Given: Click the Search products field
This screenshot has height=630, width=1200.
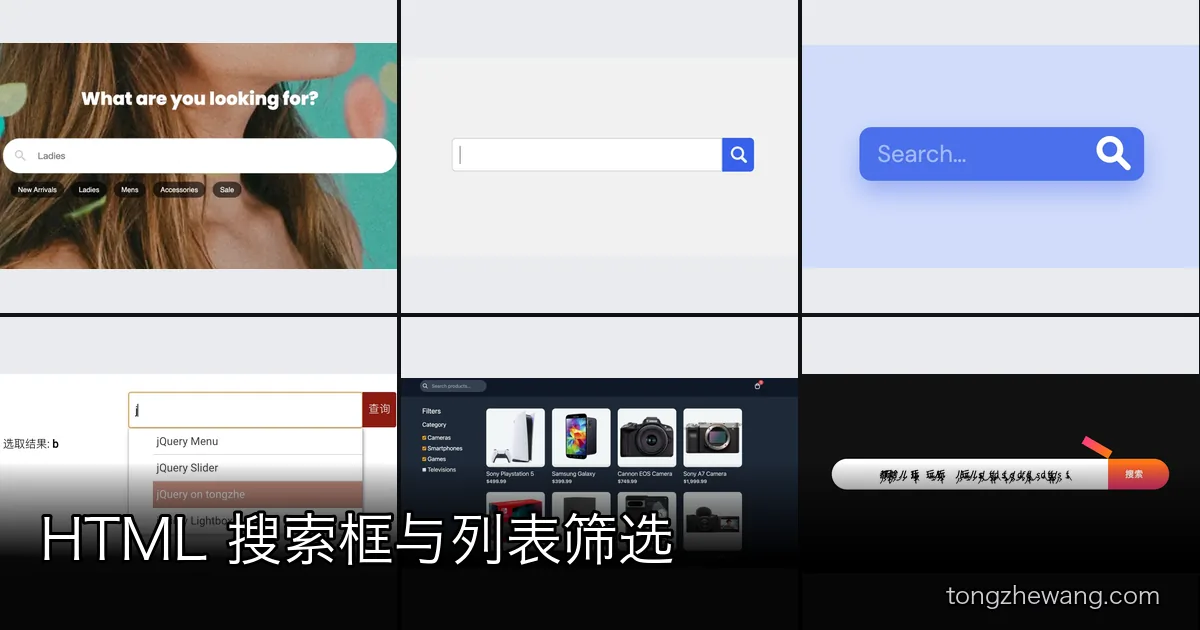Looking at the screenshot, I should 454,386.
